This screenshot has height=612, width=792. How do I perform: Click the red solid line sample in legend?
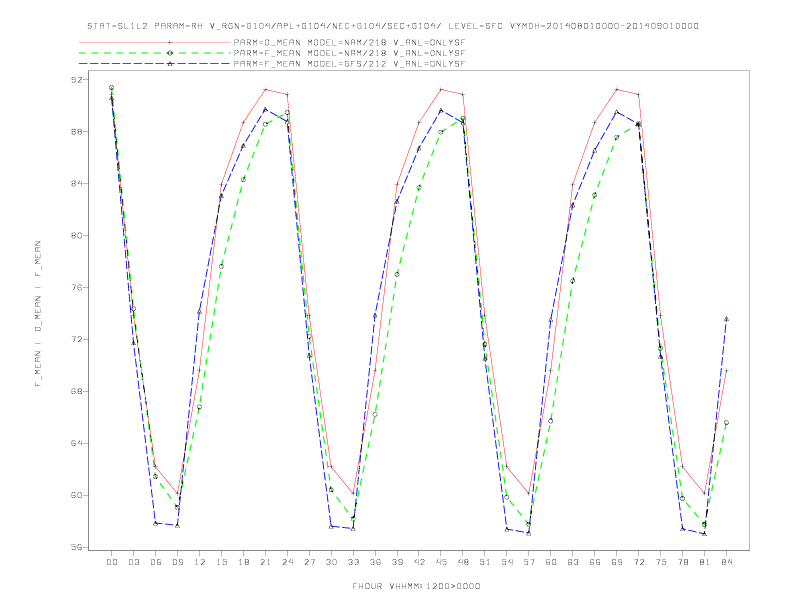point(155,43)
